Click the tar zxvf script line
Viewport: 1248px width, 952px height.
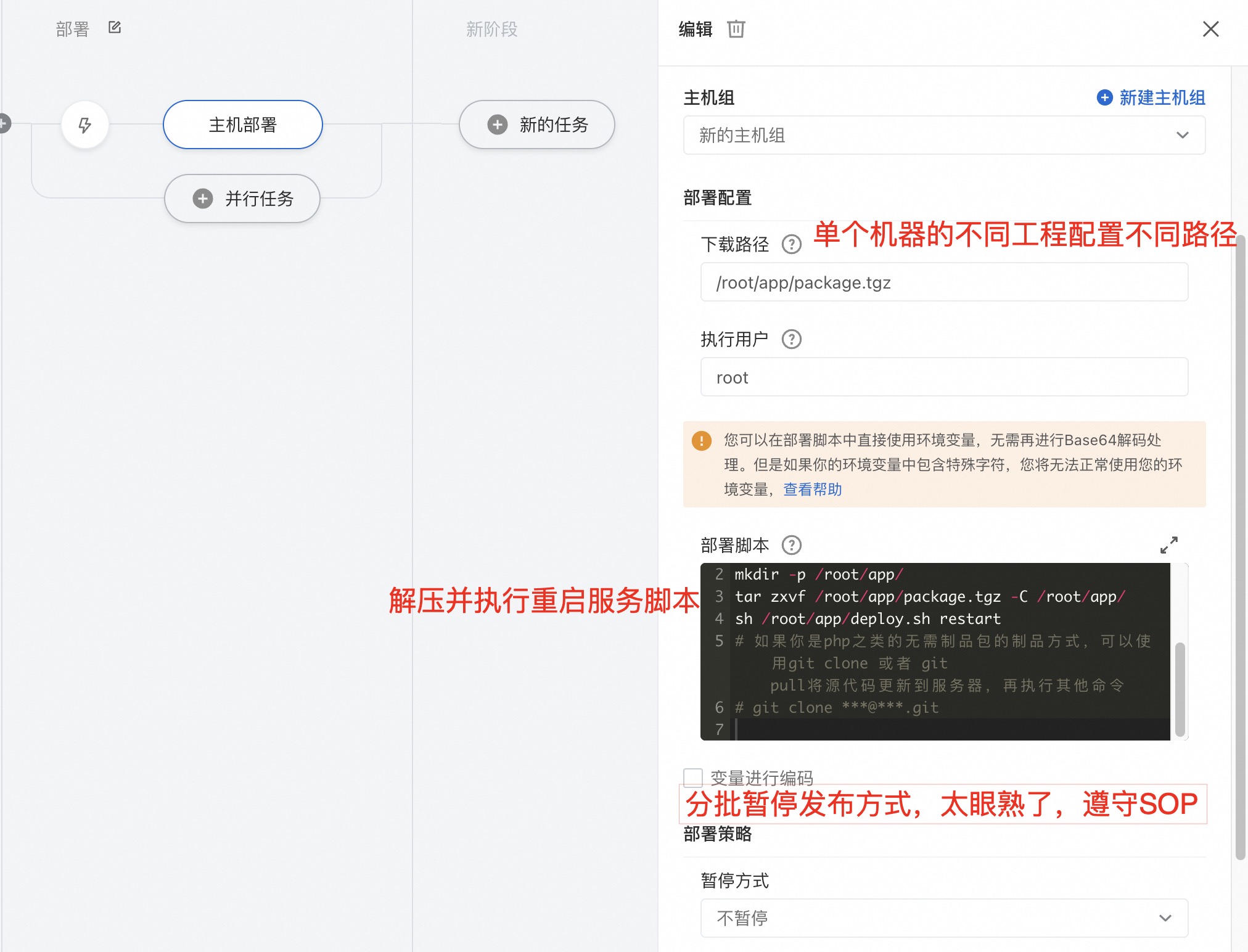tap(930, 596)
